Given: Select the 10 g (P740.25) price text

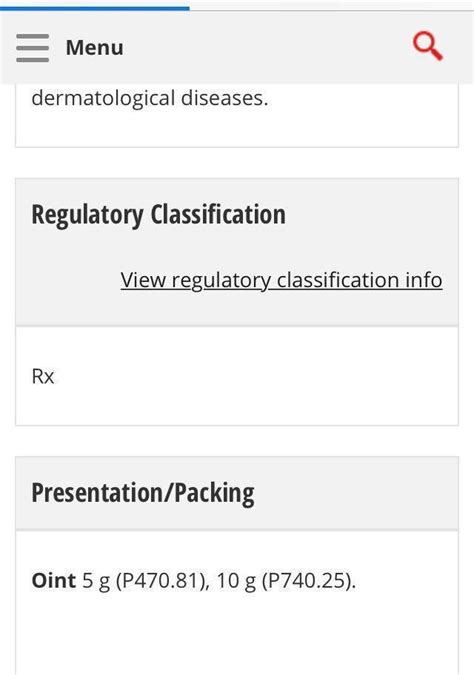Looking at the screenshot, I should pos(286,581).
